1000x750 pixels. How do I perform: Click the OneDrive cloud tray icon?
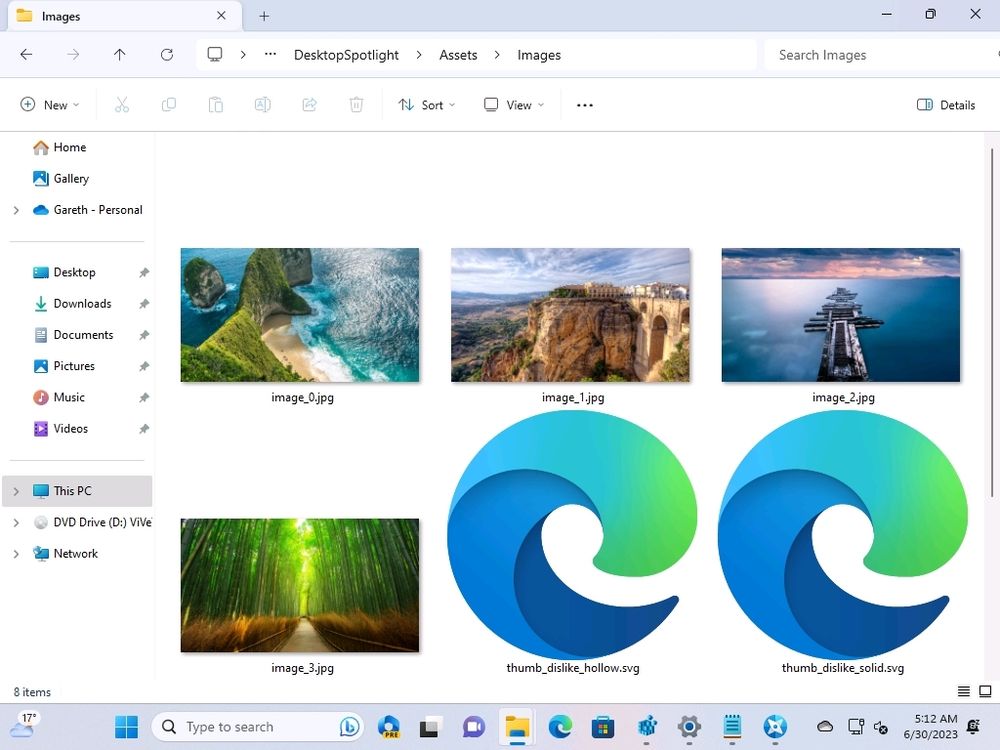coord(825,726)
